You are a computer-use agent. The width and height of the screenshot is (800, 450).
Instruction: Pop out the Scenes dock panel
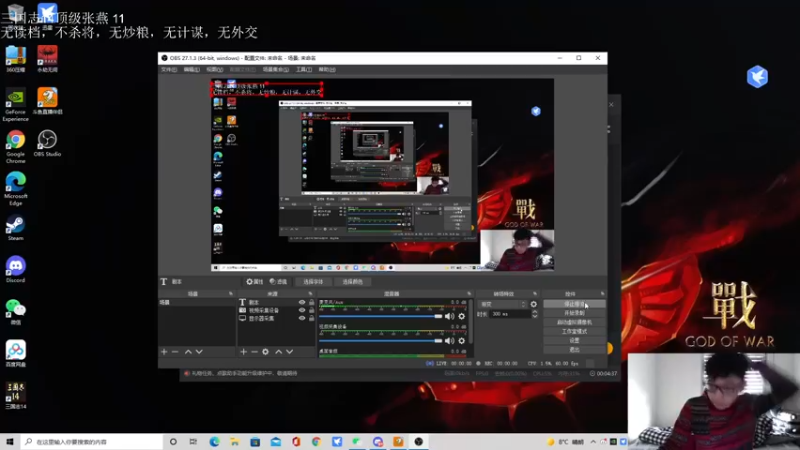(x=231, y=294)
